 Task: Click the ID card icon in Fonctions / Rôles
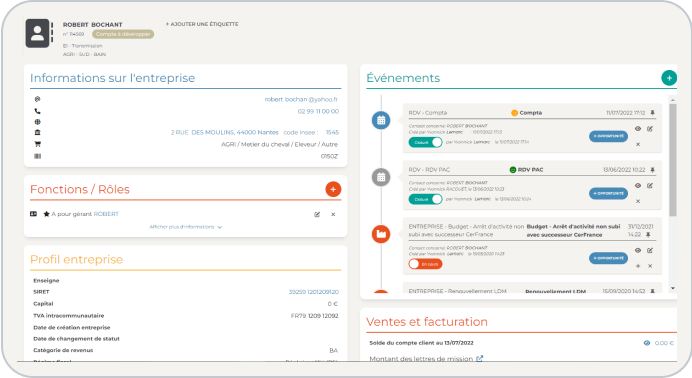click(34, 214)
